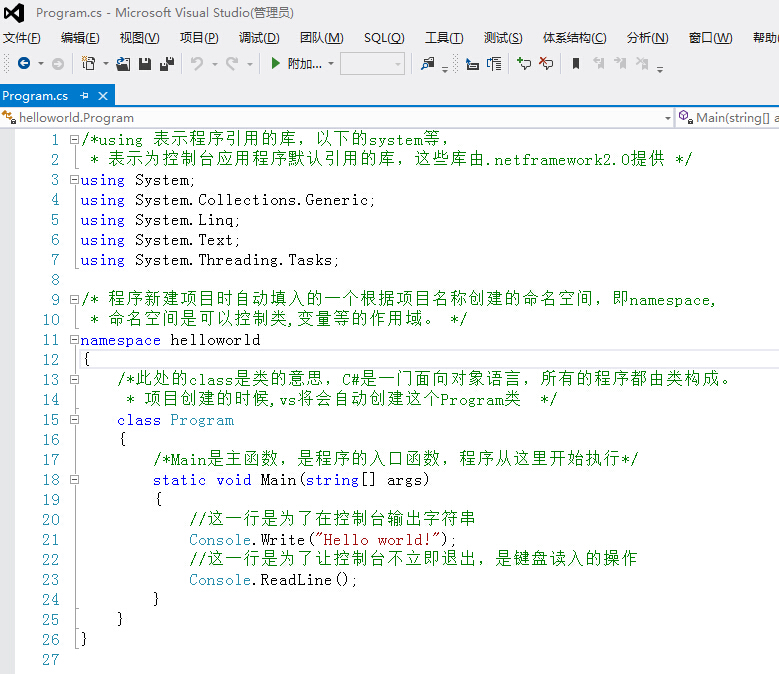Click the Redo toolbar icon
This screenshot has height=674, width=779.
(232, 64)
